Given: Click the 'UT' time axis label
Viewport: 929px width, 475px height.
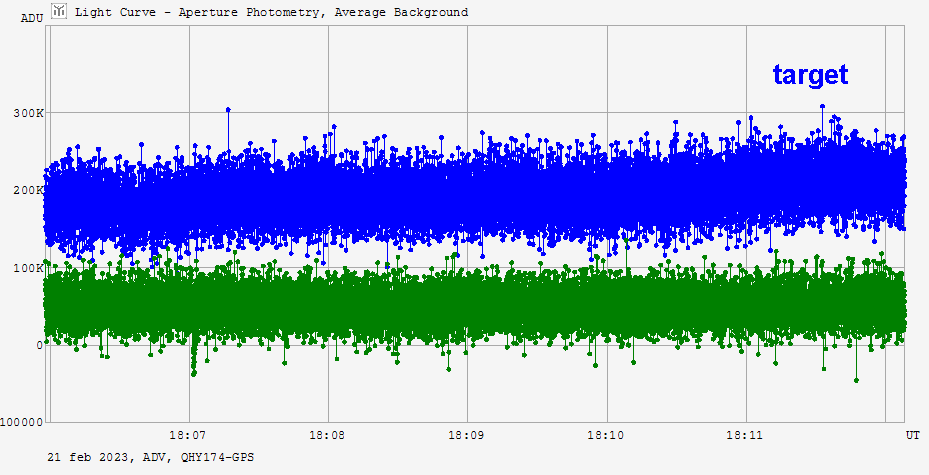Looking at the screenshot, I should (912, 435).
